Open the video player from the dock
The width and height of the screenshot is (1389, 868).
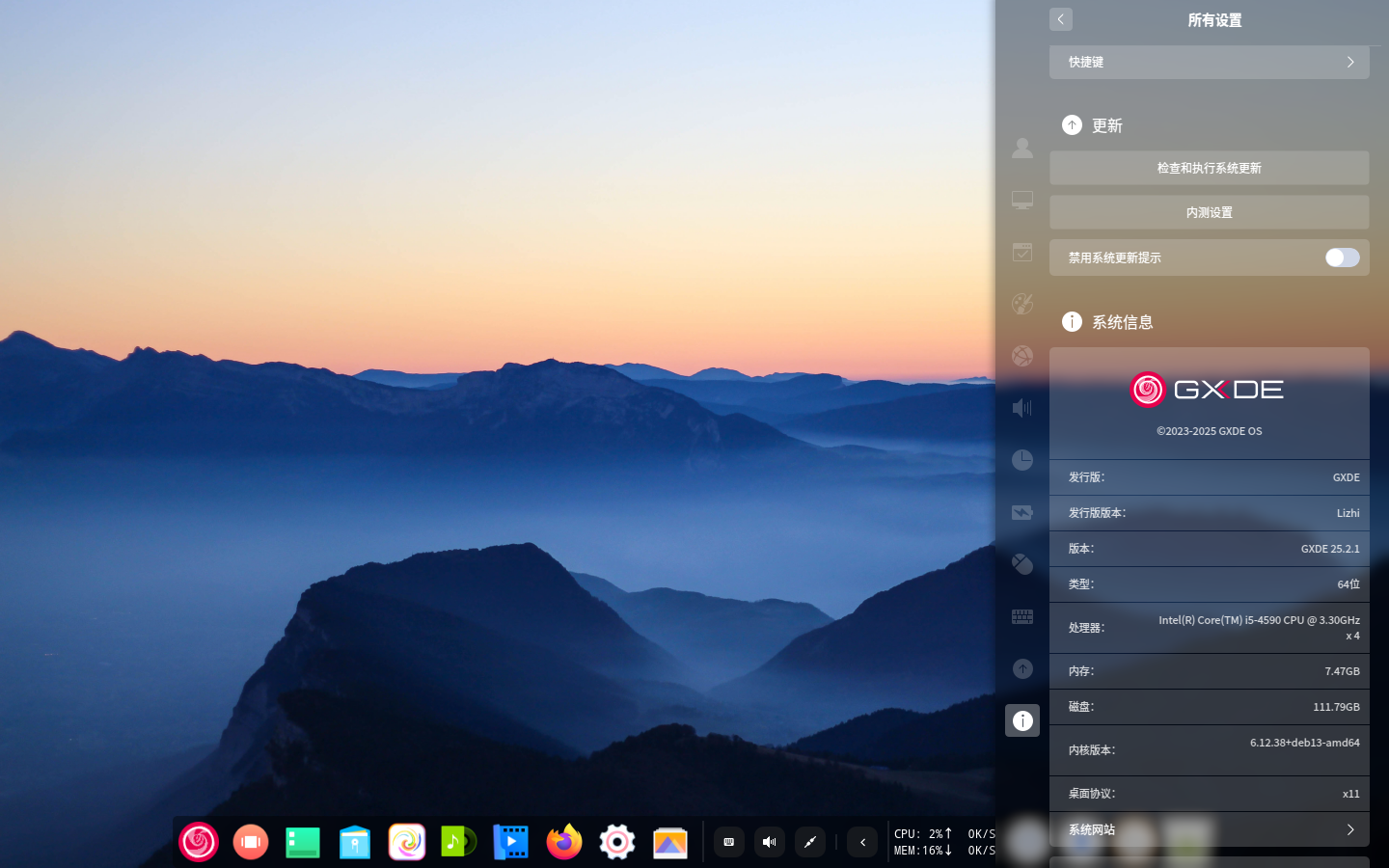pos(511,842)
